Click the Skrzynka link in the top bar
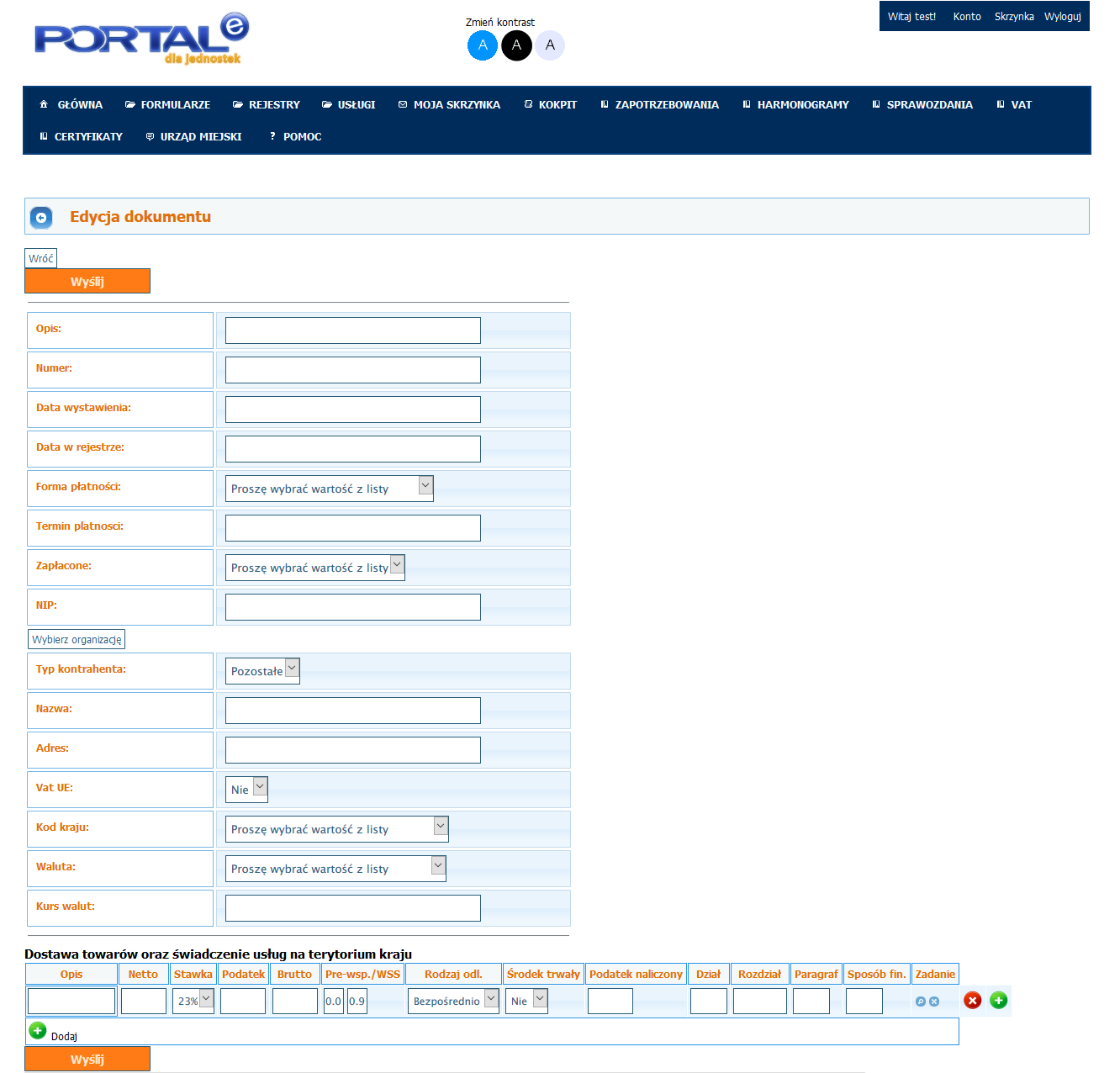The image size is (1120, 1073). click(1014, 17)
